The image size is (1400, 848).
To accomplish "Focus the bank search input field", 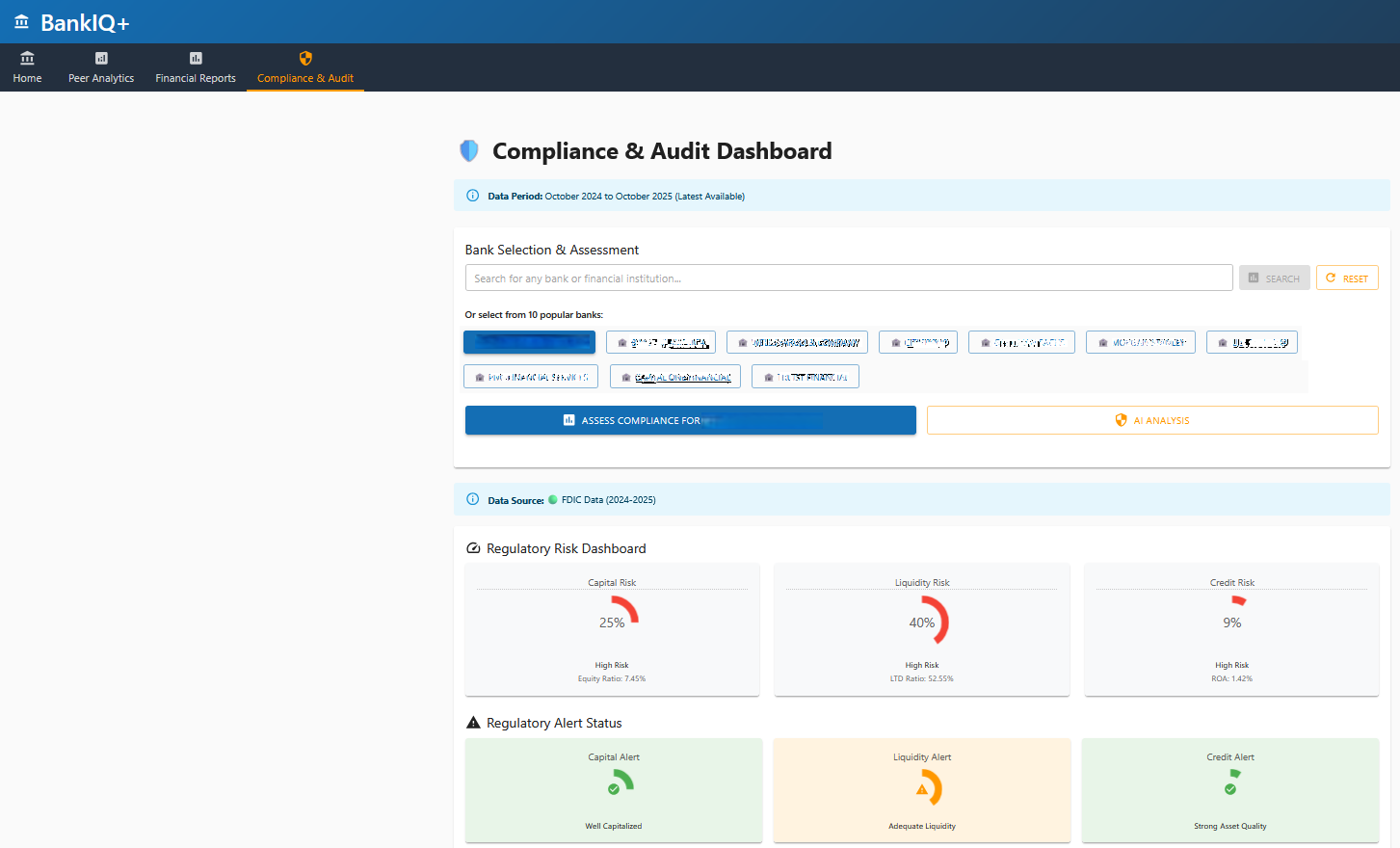I will click(x=848, y=278).
